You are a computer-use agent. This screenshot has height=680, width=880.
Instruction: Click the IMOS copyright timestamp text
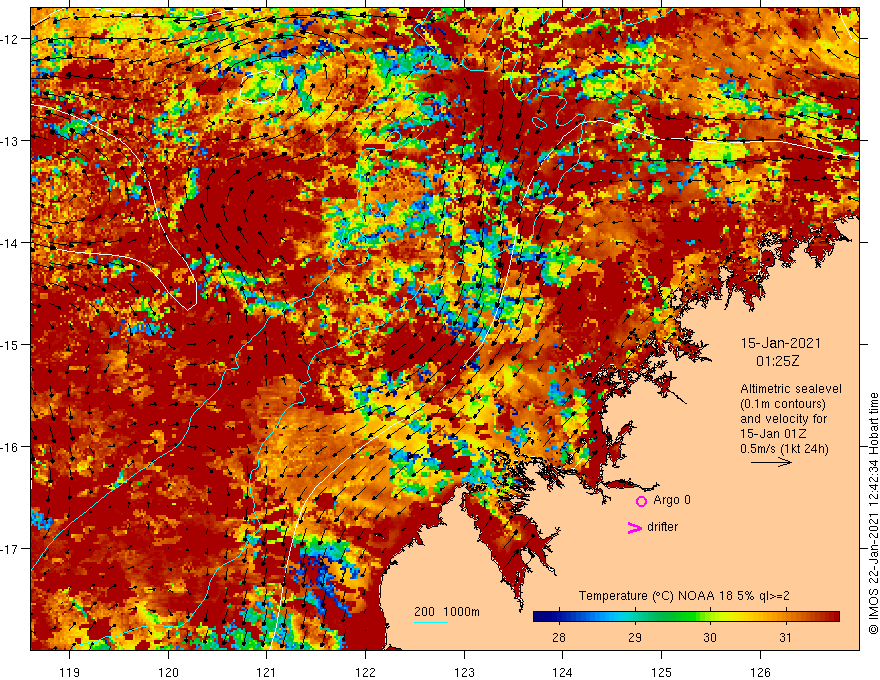pos(873,513)
